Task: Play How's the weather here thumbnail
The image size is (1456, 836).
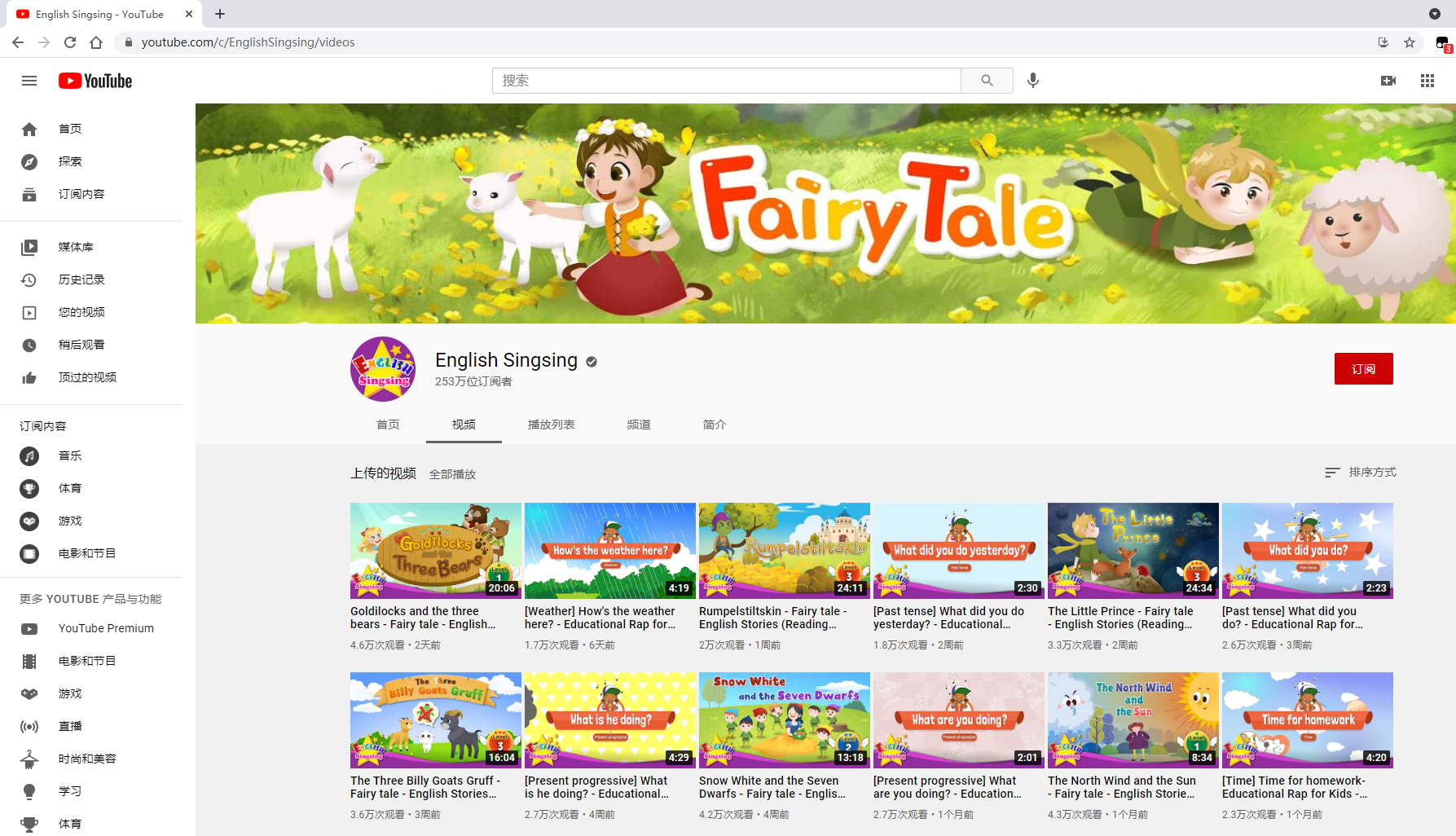Action: [610, 551]
